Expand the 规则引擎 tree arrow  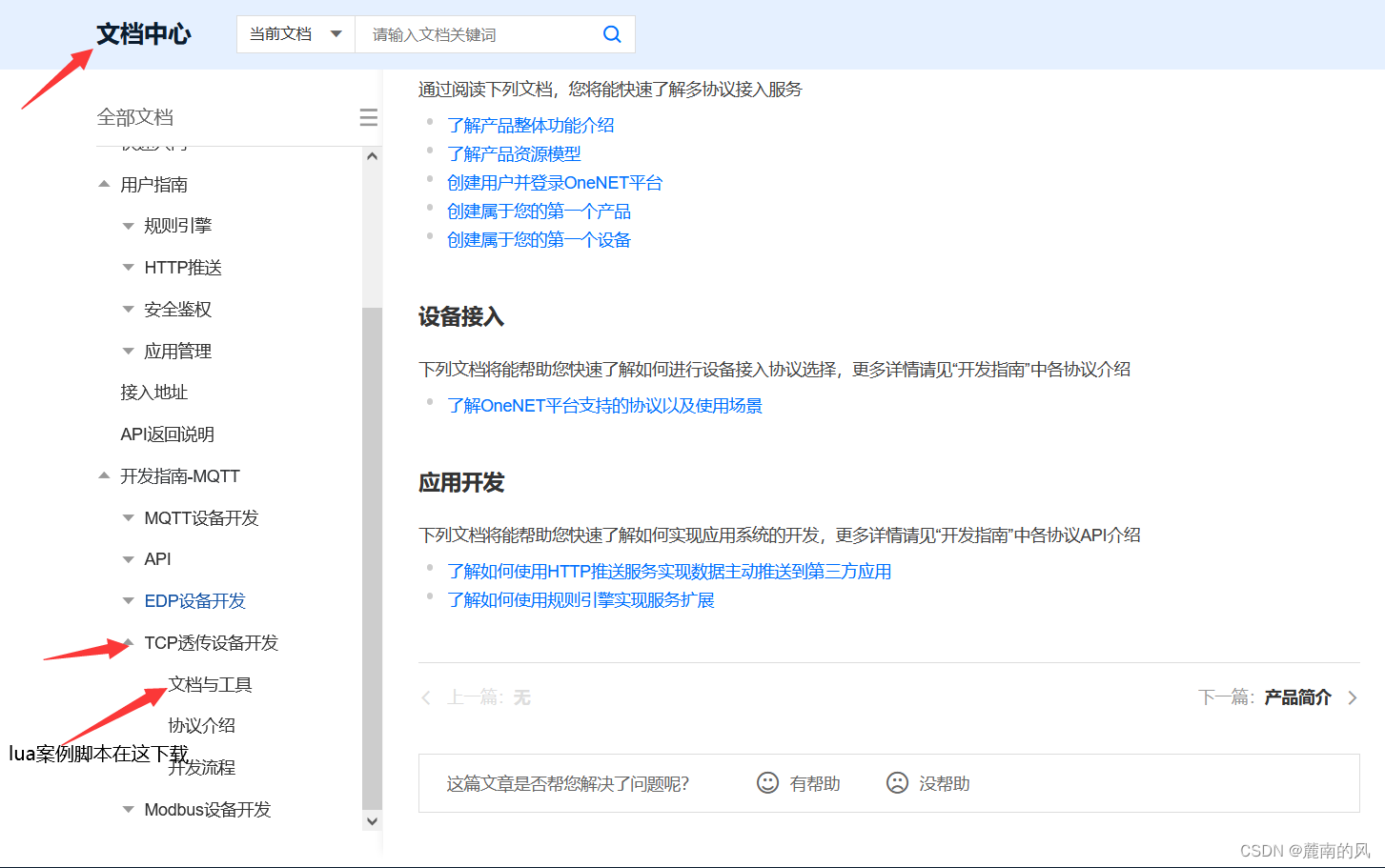(x=128, y=226)
